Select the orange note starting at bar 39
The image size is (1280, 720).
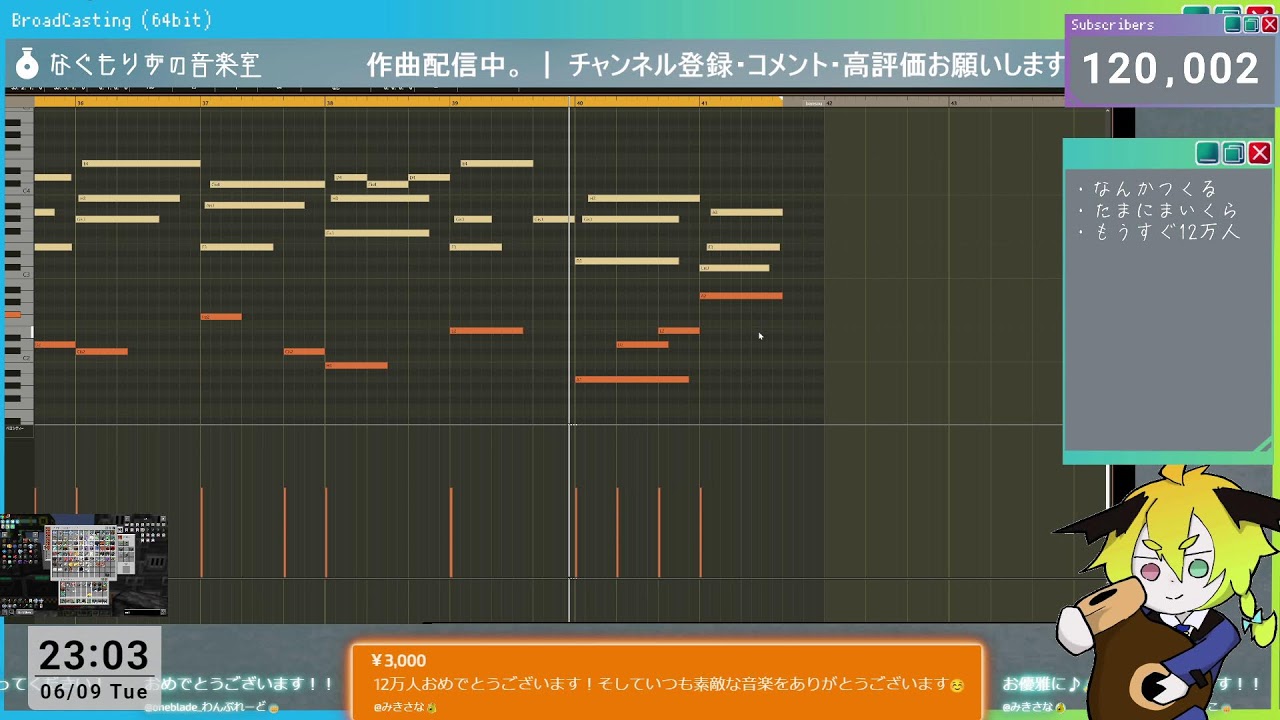(486, 330)
